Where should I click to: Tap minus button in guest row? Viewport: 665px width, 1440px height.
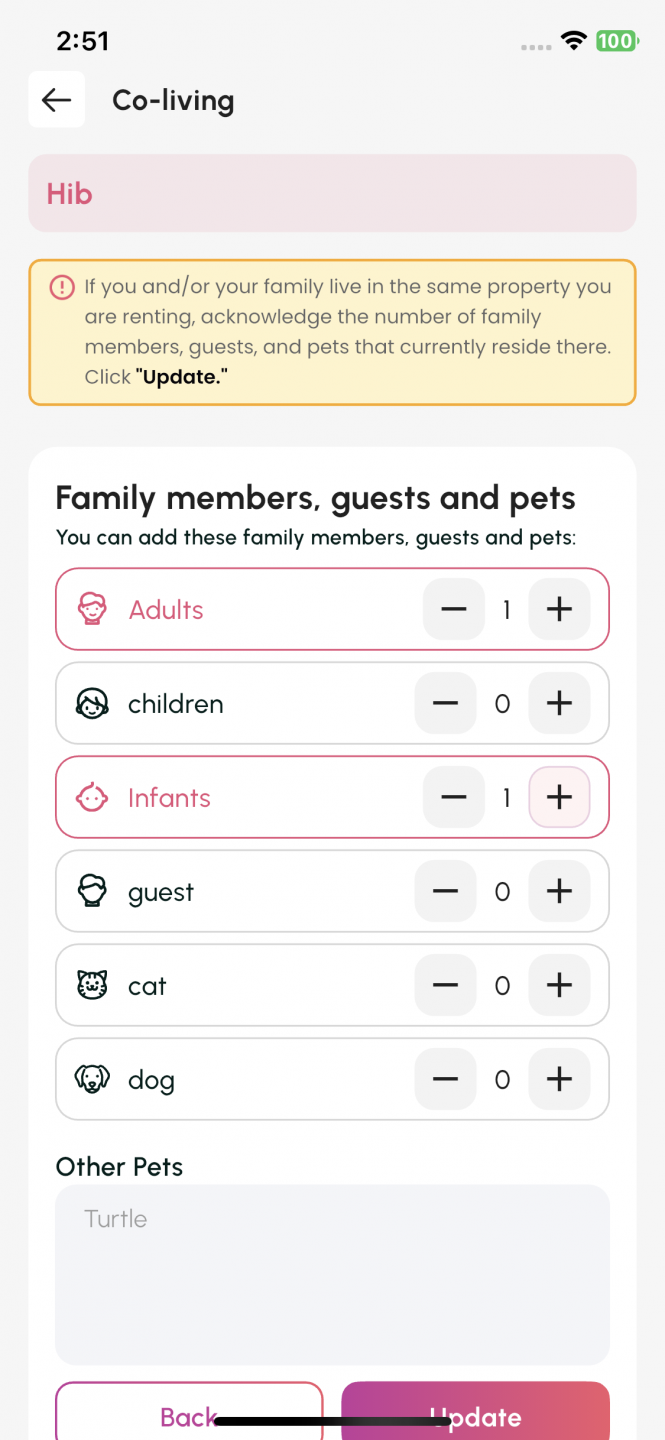point(446,891)
